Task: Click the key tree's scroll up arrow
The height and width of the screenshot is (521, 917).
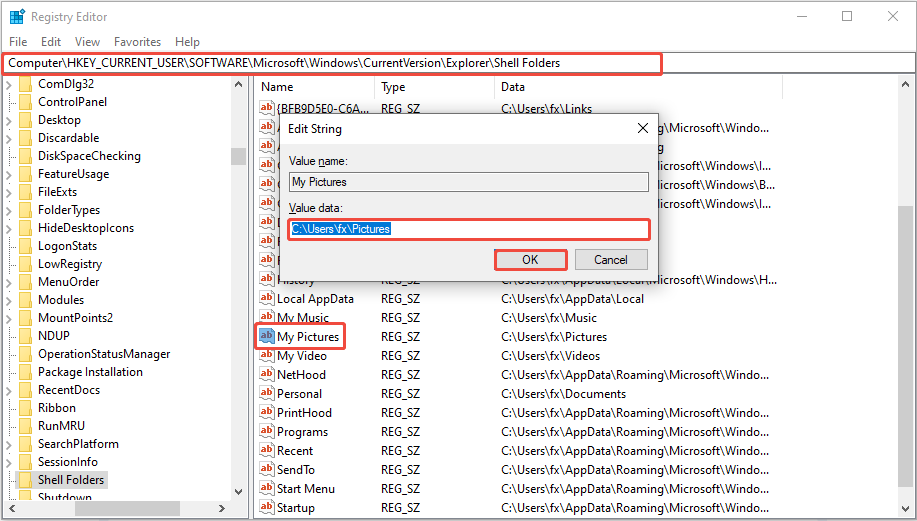Action: coord(238,85)
